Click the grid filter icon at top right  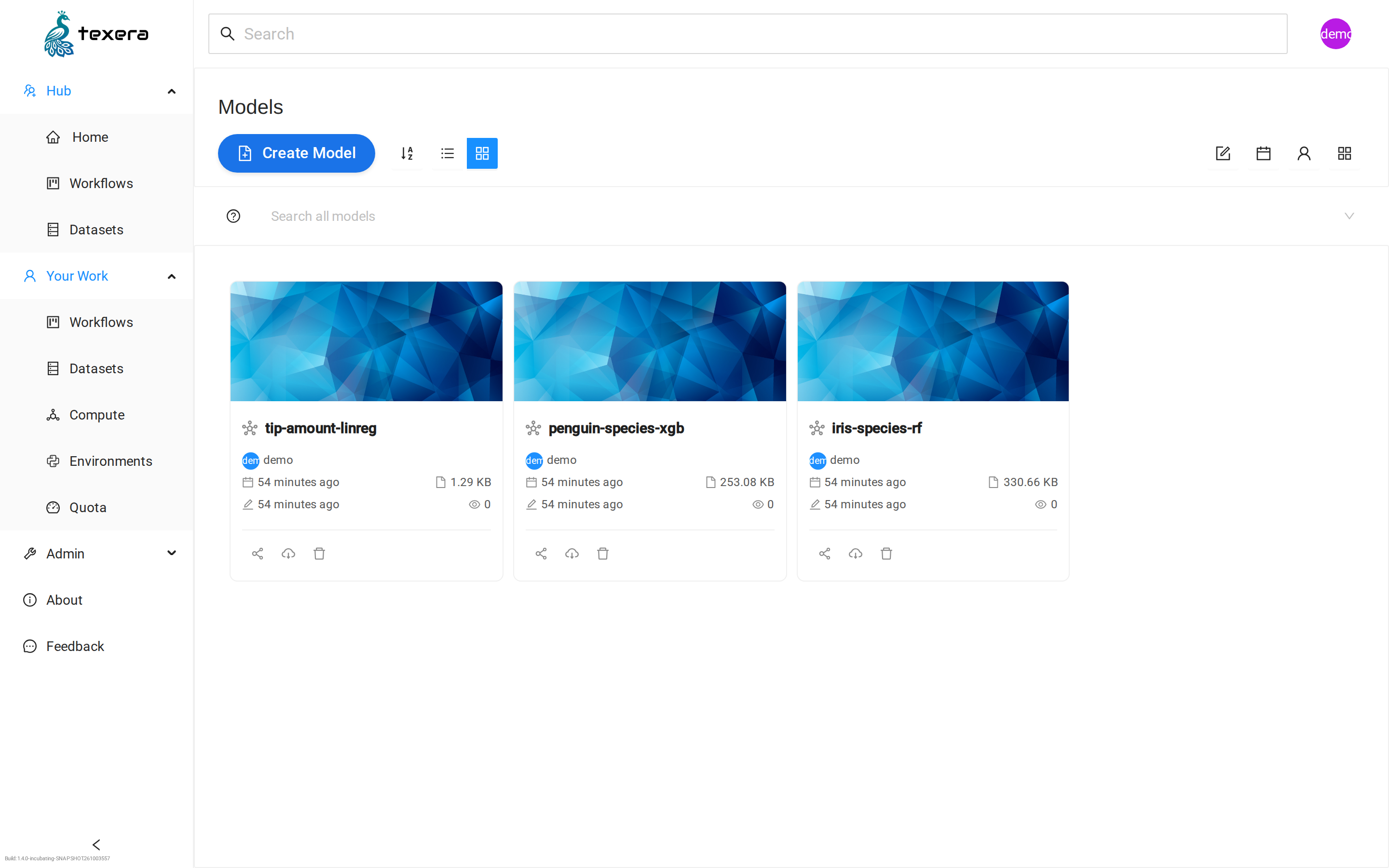pyautogui.click(x=1344, y=153)
